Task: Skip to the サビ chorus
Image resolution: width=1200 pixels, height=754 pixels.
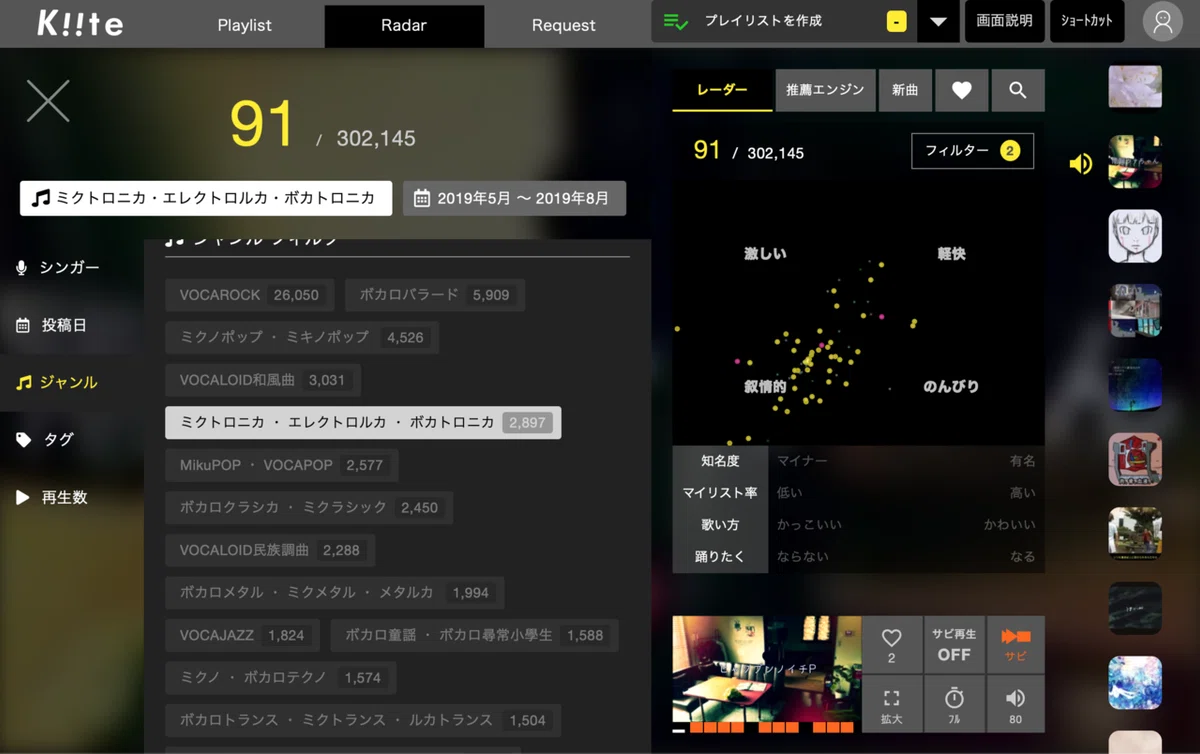Action: tap(1016, 644)
